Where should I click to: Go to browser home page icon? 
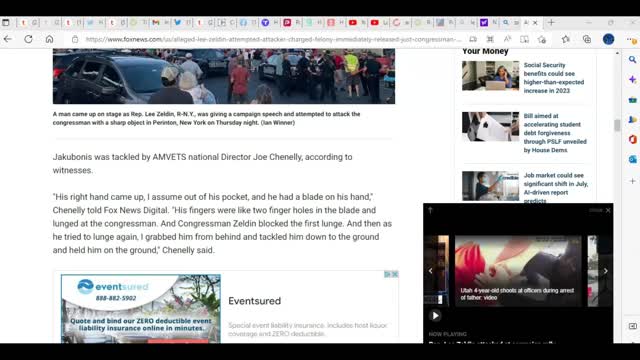[x=49, y=39]
